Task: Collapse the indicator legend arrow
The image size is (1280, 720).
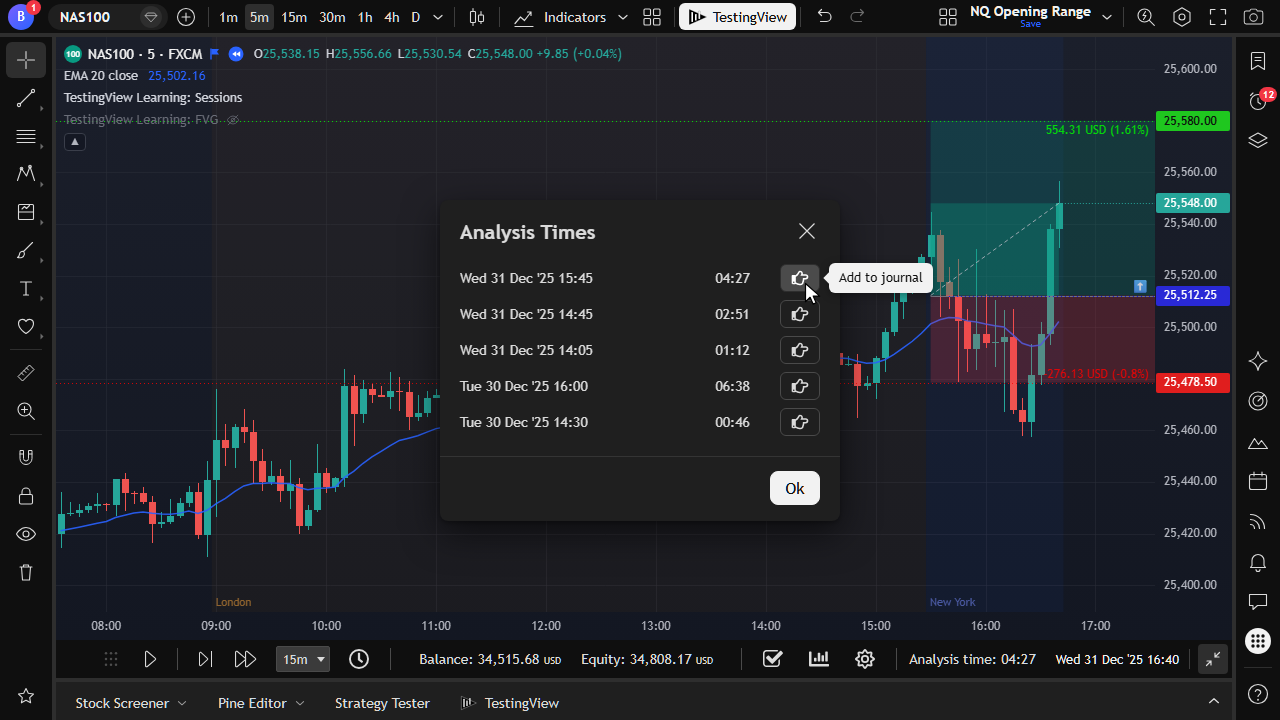Action: [75, 142]
